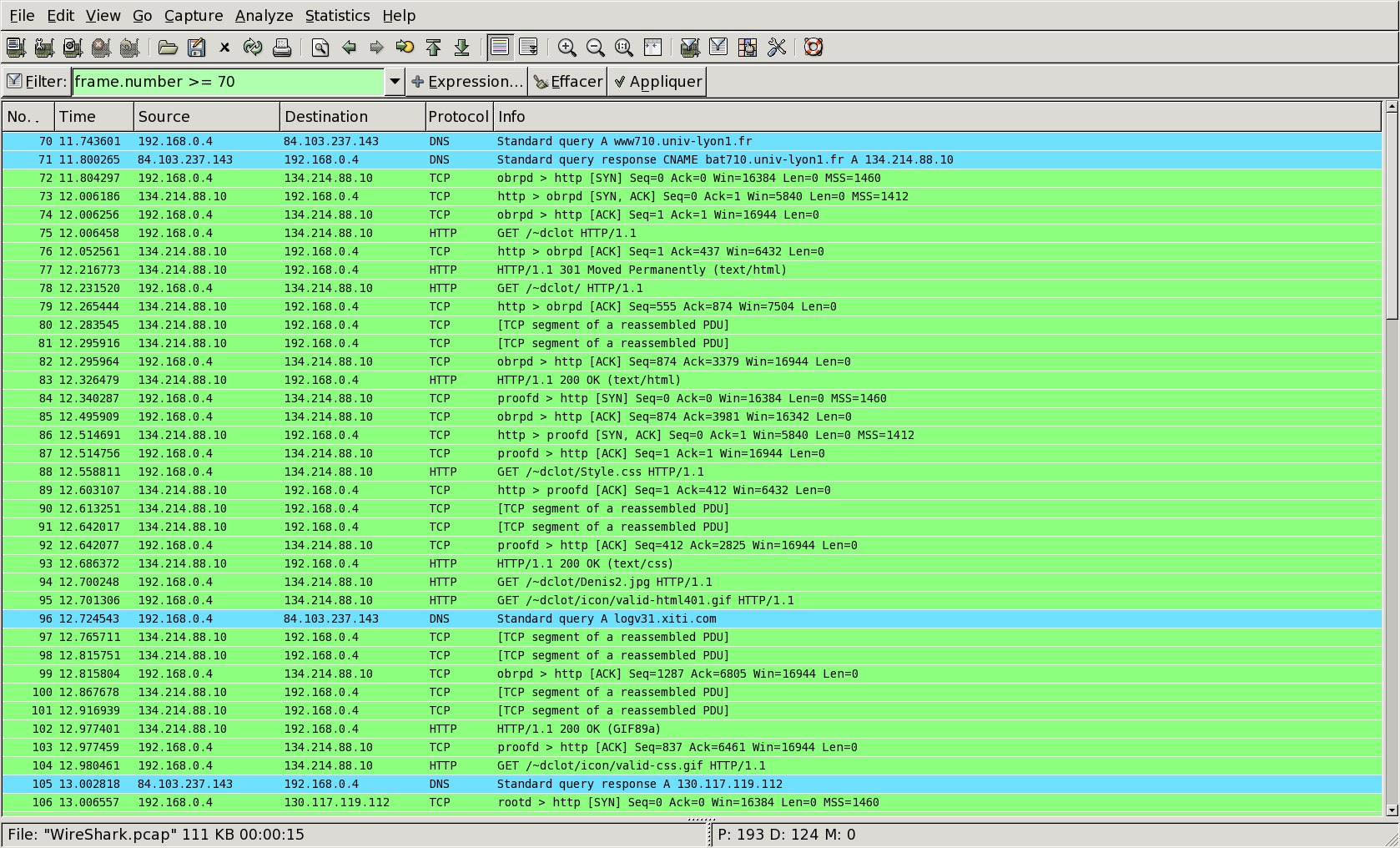Select packet 96 DNS query logv31.xiti.com

[692, 618]
